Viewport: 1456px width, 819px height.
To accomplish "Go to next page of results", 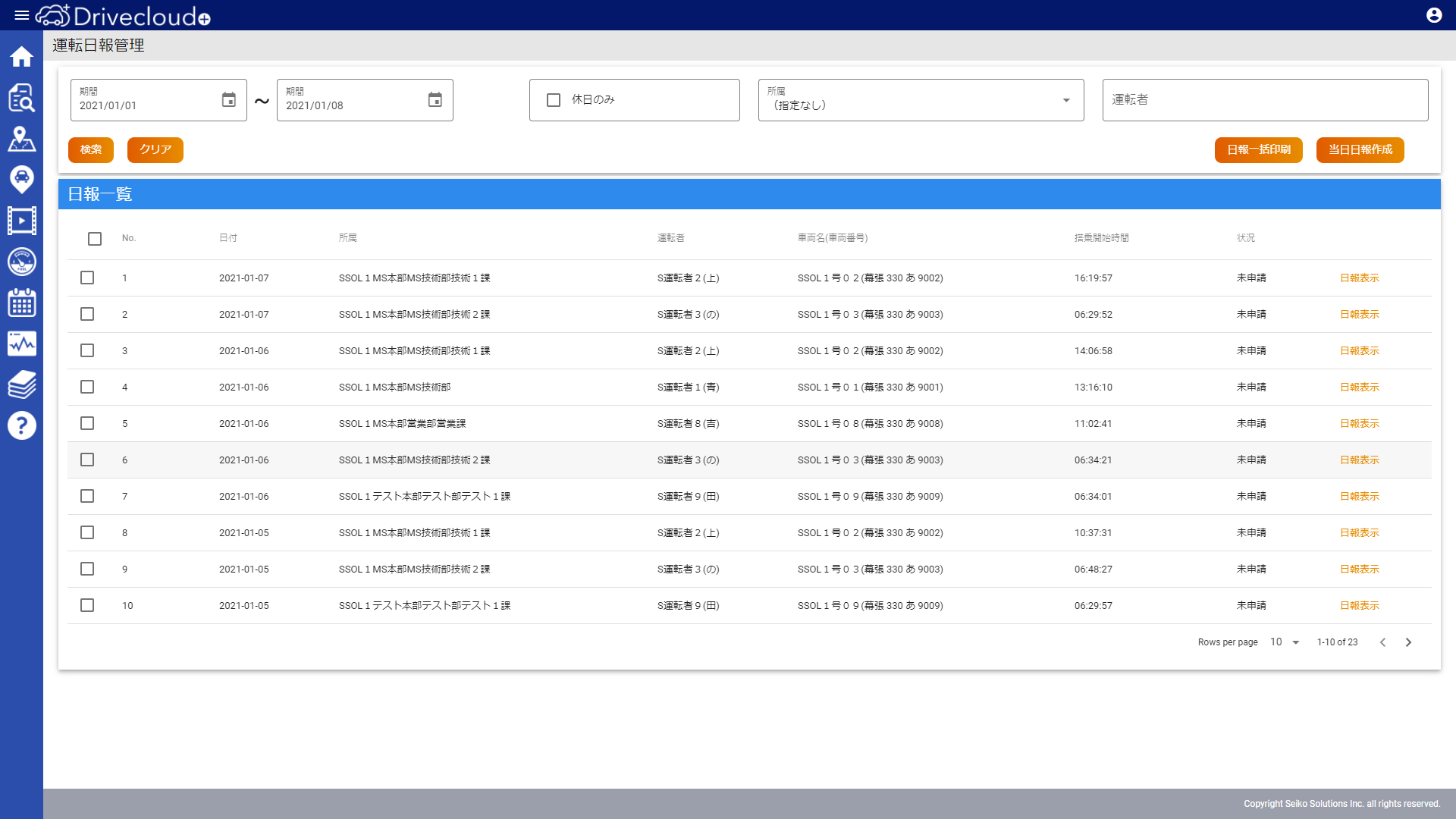I will tap(1408, 642).
